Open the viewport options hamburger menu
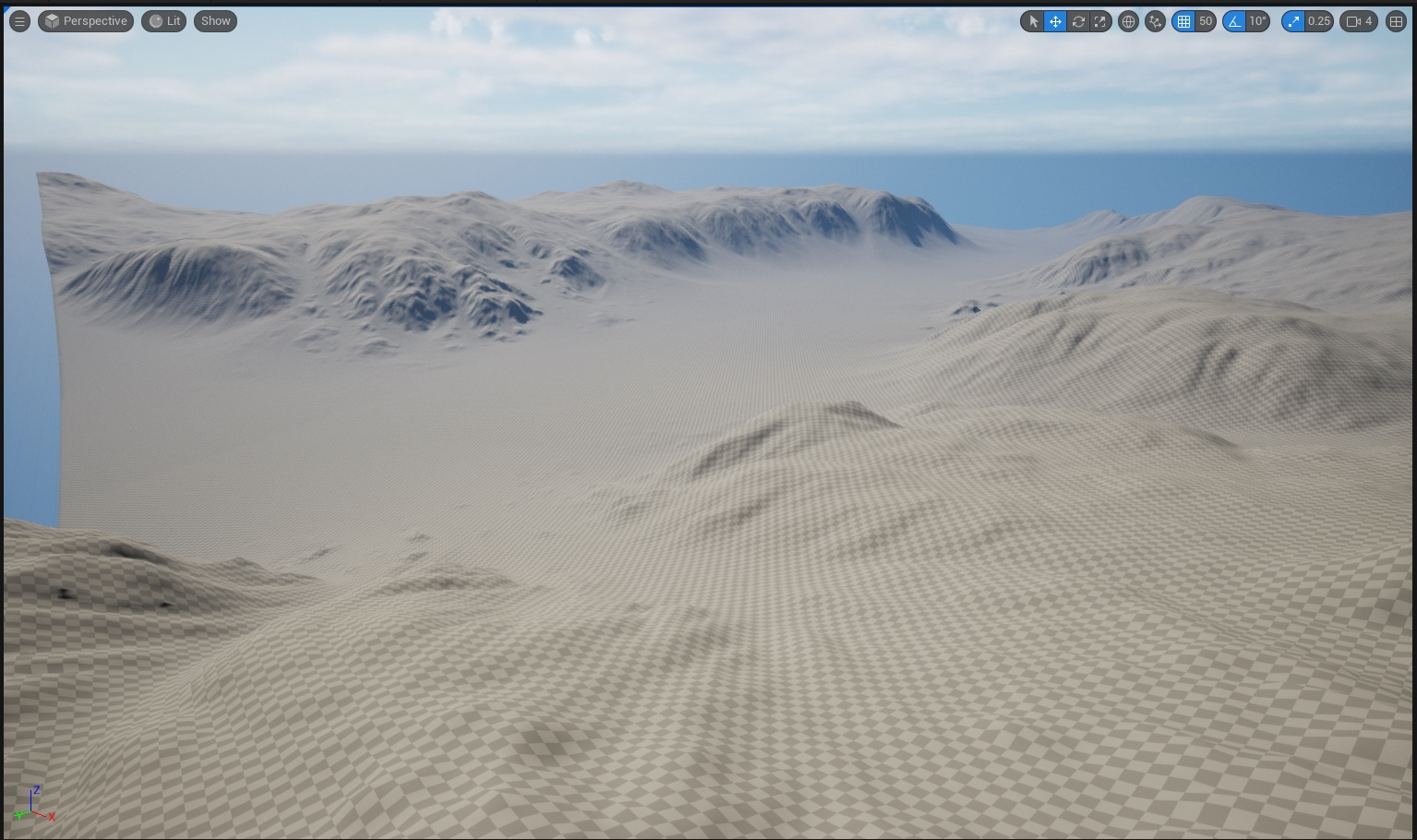Screen dimensions: 1417x840 click(x=19, y=20)
